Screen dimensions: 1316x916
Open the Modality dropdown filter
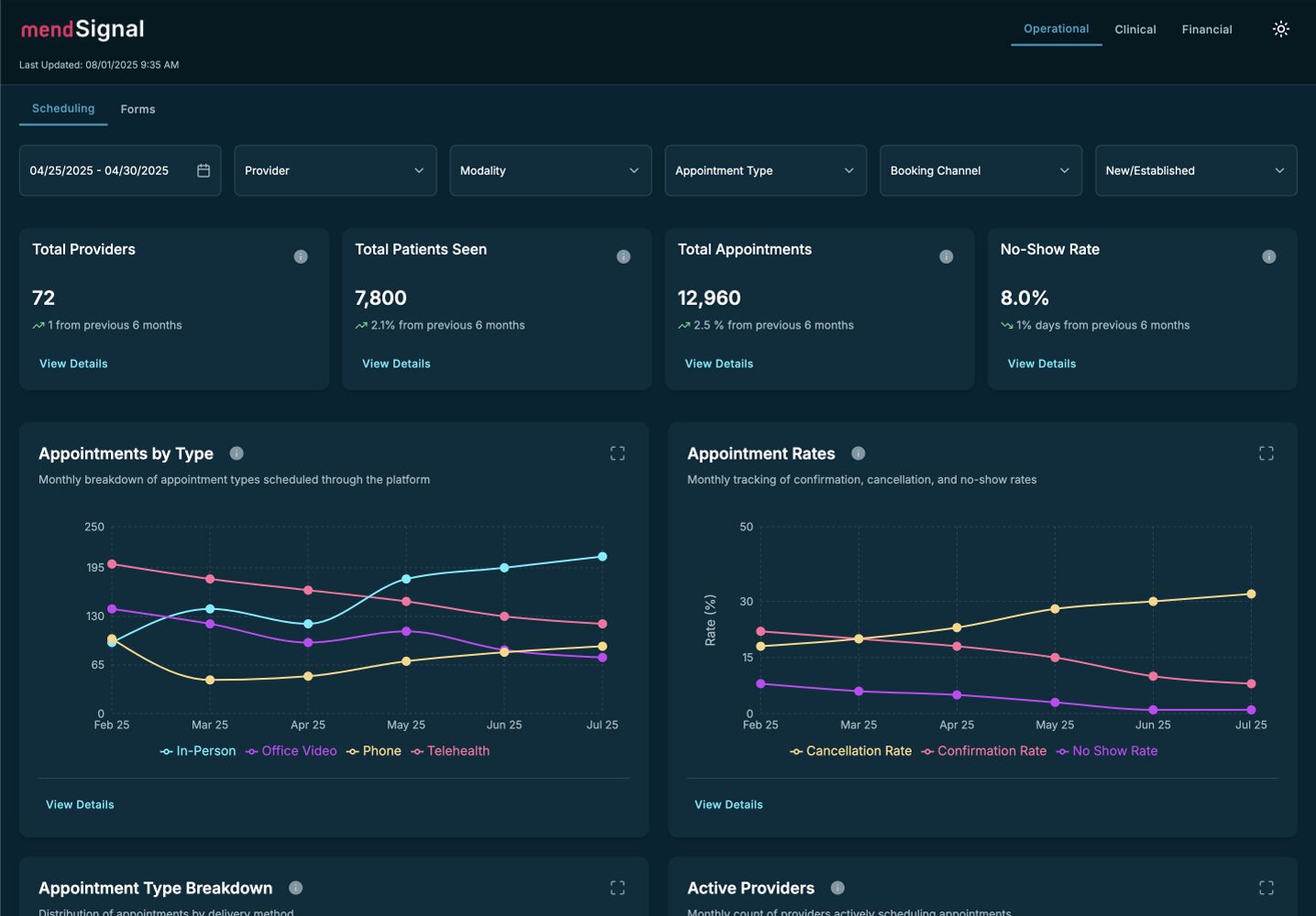point(550,170)
